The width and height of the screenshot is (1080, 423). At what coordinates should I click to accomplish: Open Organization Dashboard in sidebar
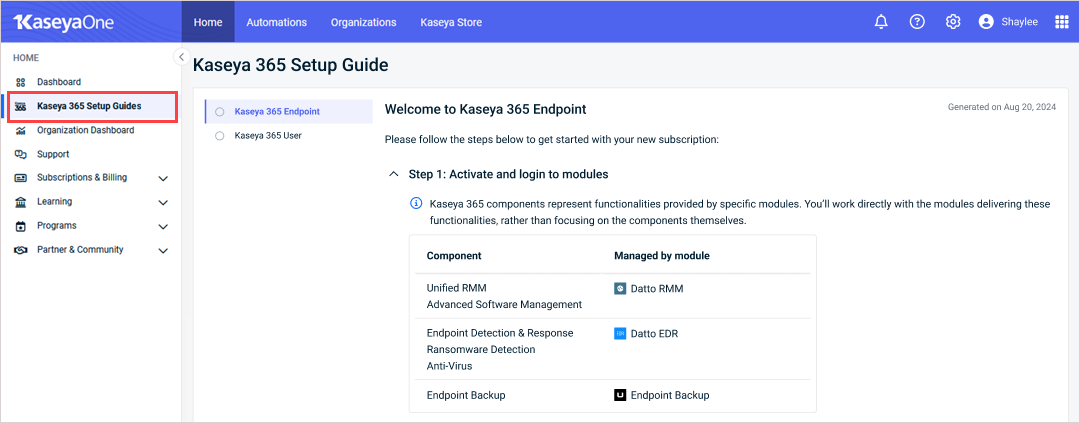pos(85,130)
